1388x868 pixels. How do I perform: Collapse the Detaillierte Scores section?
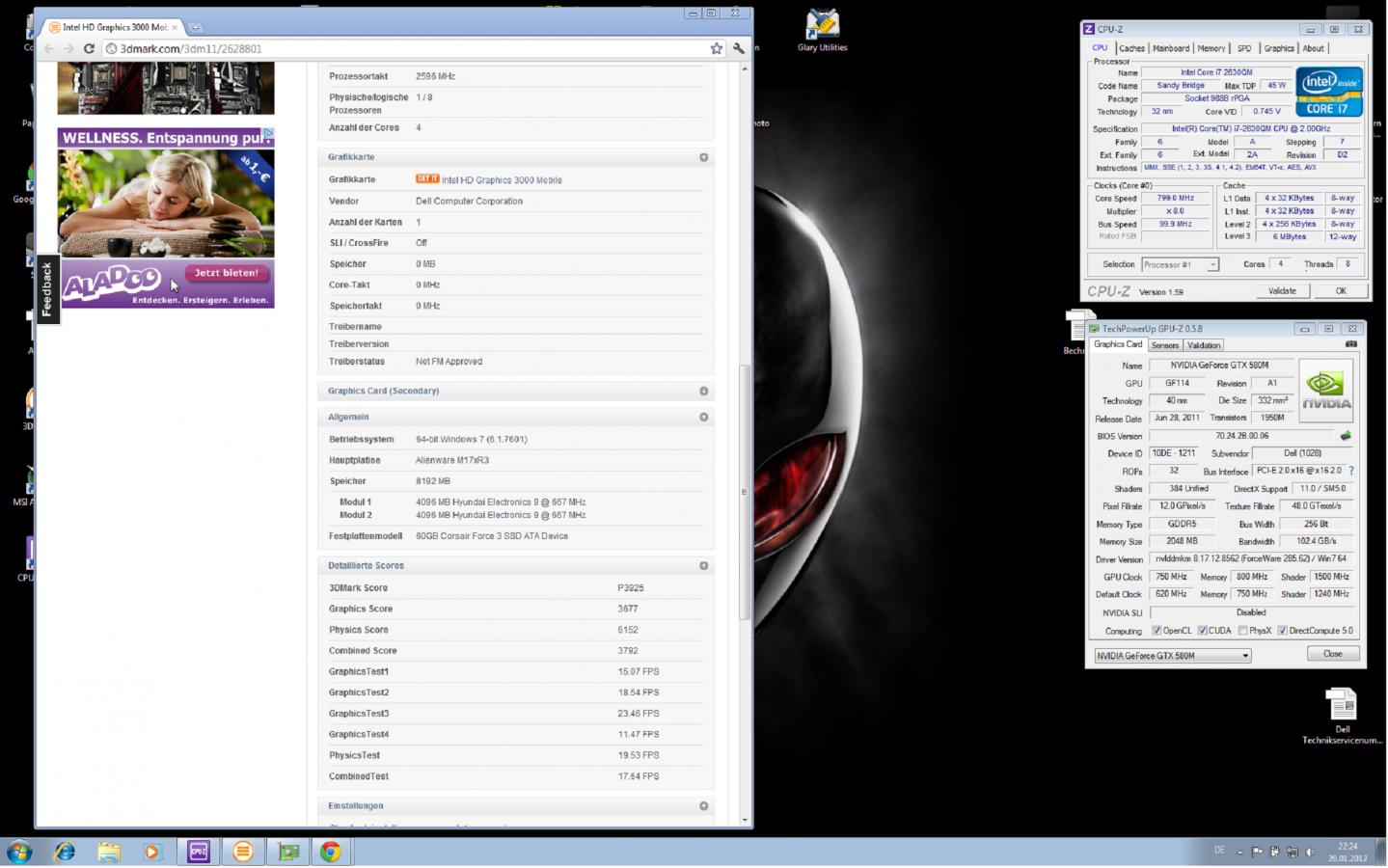[x=704, y=565]
